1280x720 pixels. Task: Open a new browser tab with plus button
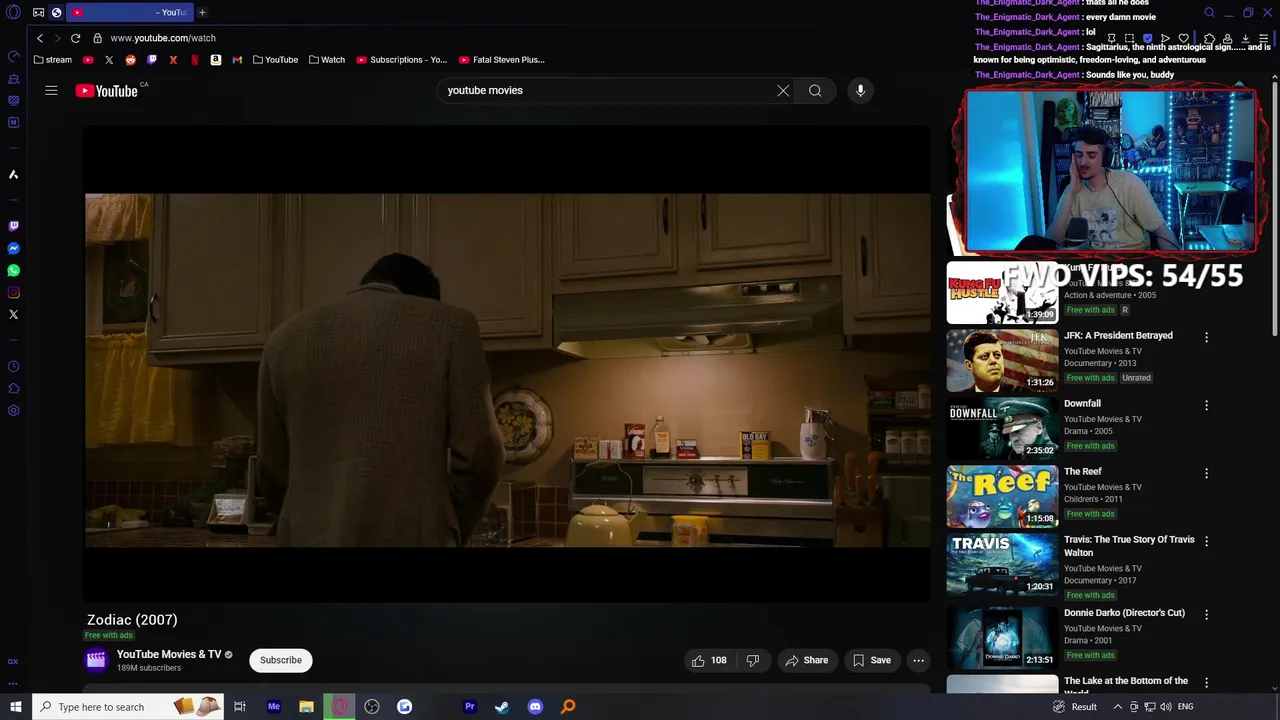202,12
